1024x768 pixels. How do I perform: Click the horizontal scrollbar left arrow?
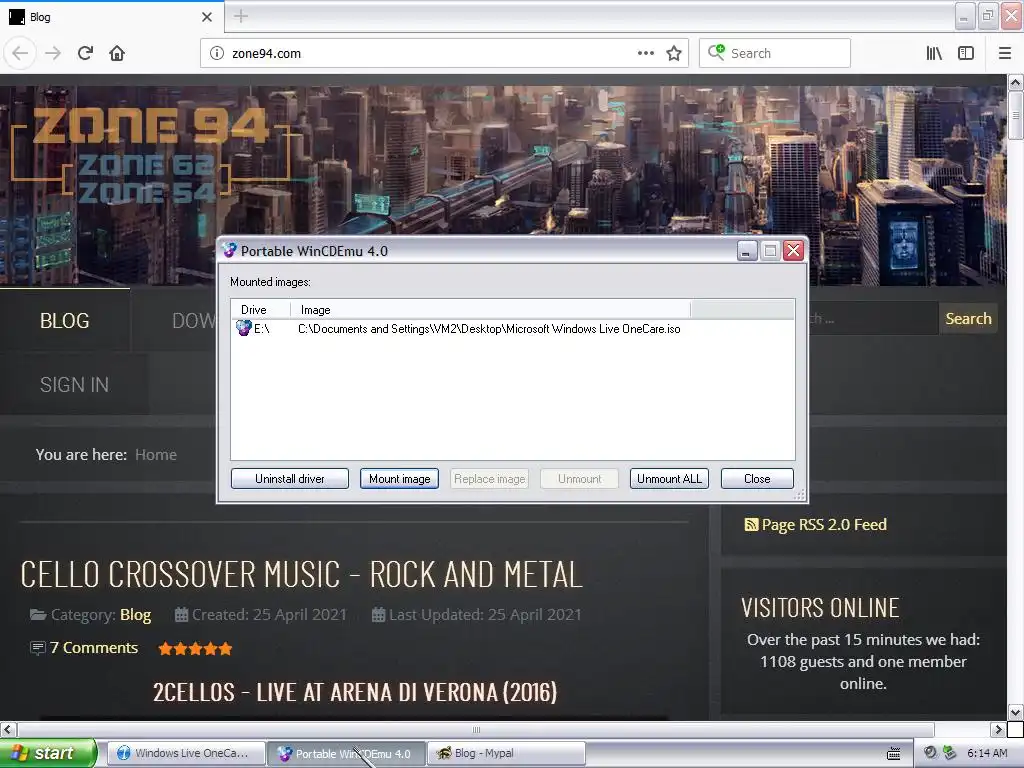pos(7,729)
